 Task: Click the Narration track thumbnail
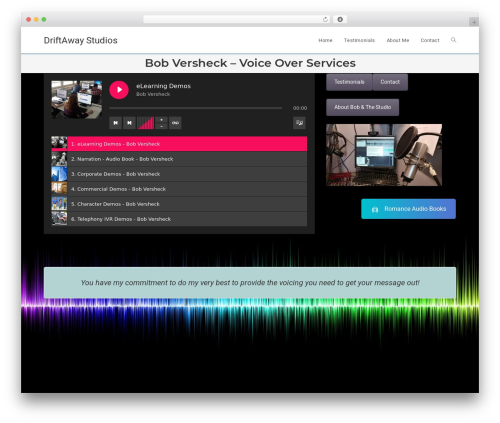(59, 159)
